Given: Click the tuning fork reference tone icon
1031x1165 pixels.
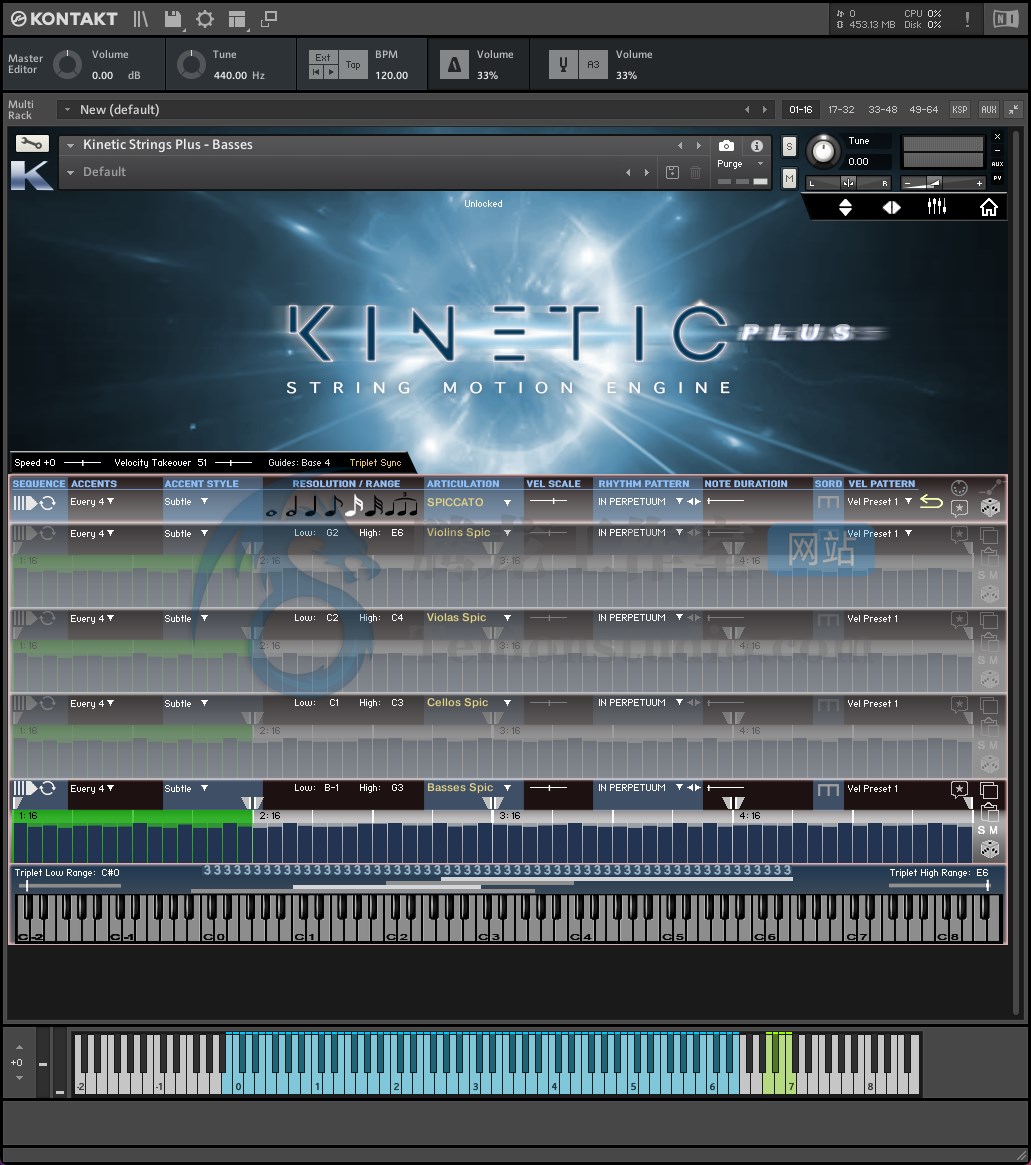Looking at the screenshot, I should coord(563,65).
